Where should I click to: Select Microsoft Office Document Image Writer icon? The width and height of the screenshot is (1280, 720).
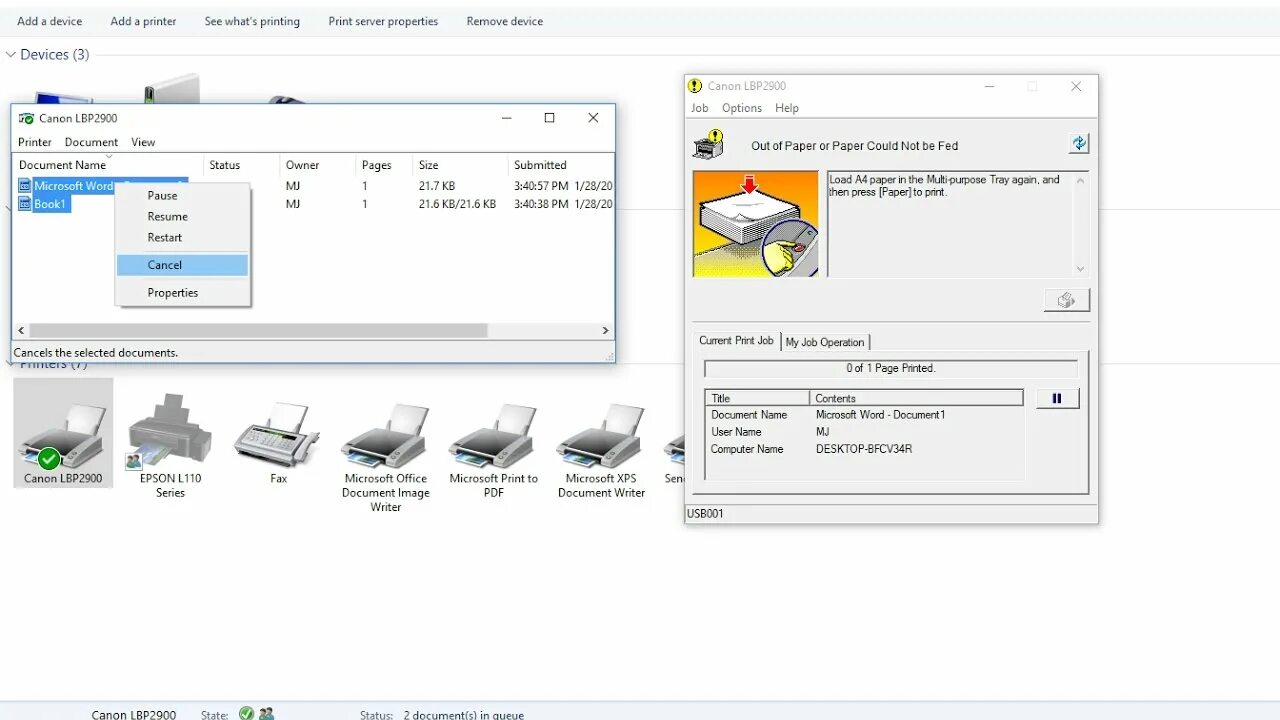click(x=386, y=458)
